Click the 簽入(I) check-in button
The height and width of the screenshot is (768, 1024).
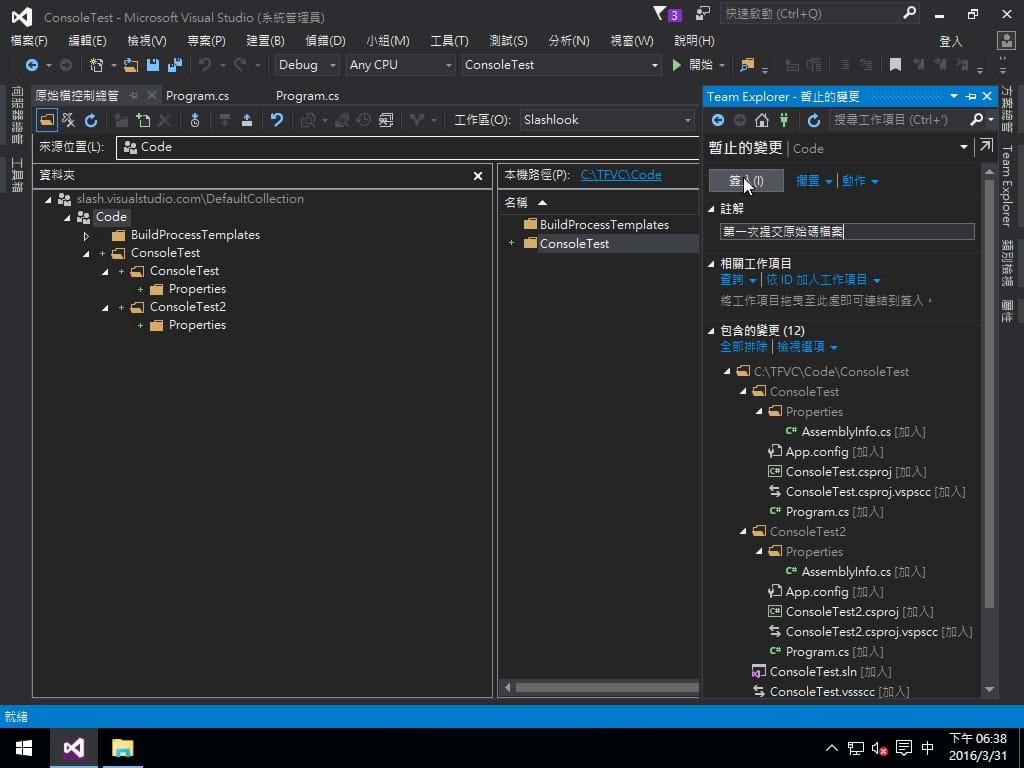click(x=746, y=181)
